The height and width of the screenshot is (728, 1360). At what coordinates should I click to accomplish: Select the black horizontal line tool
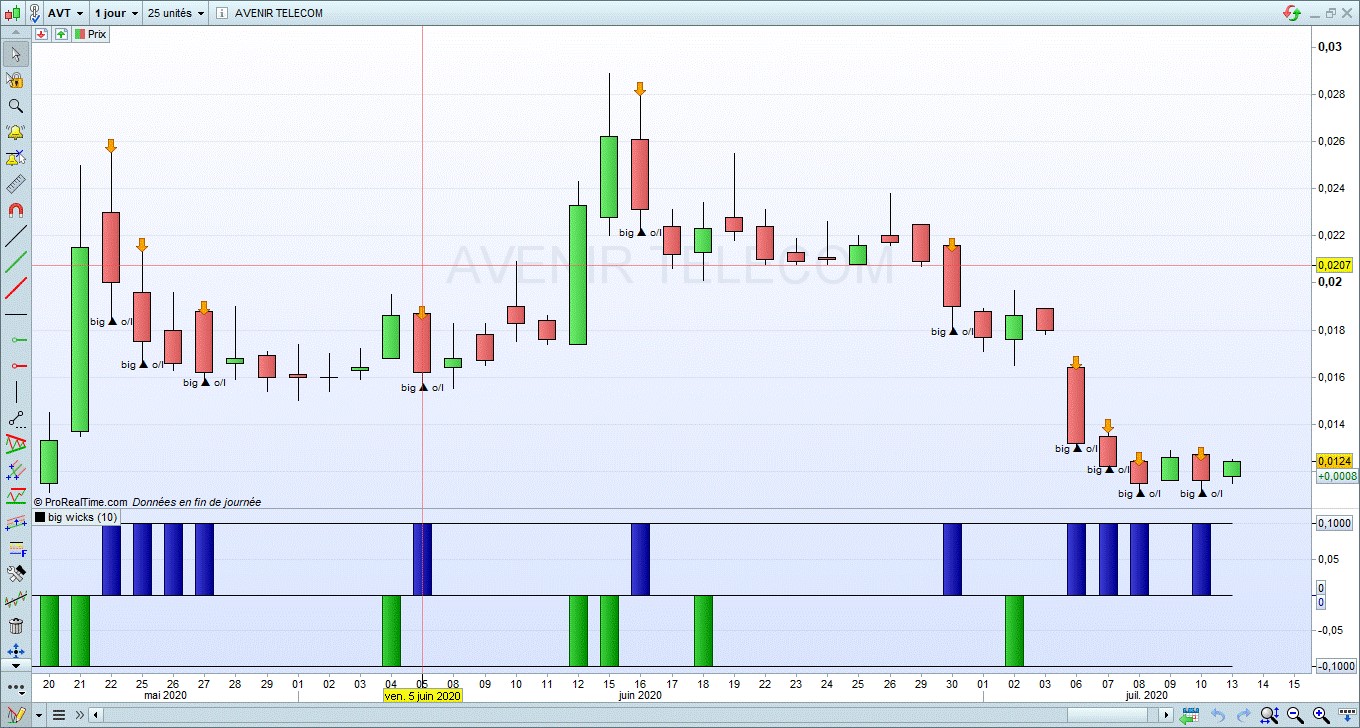16,315
